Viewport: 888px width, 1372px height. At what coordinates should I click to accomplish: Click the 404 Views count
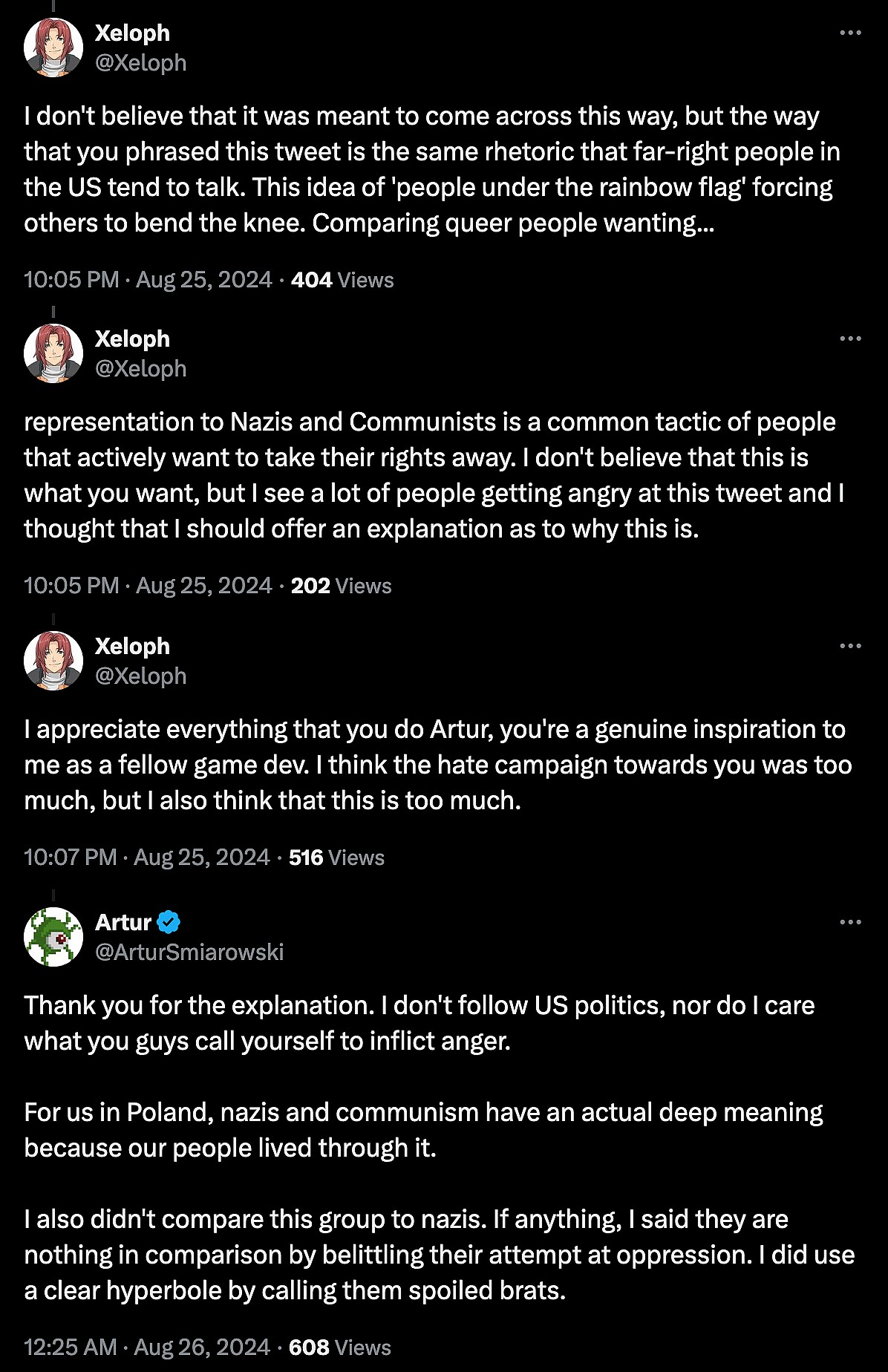coord(342,280)
